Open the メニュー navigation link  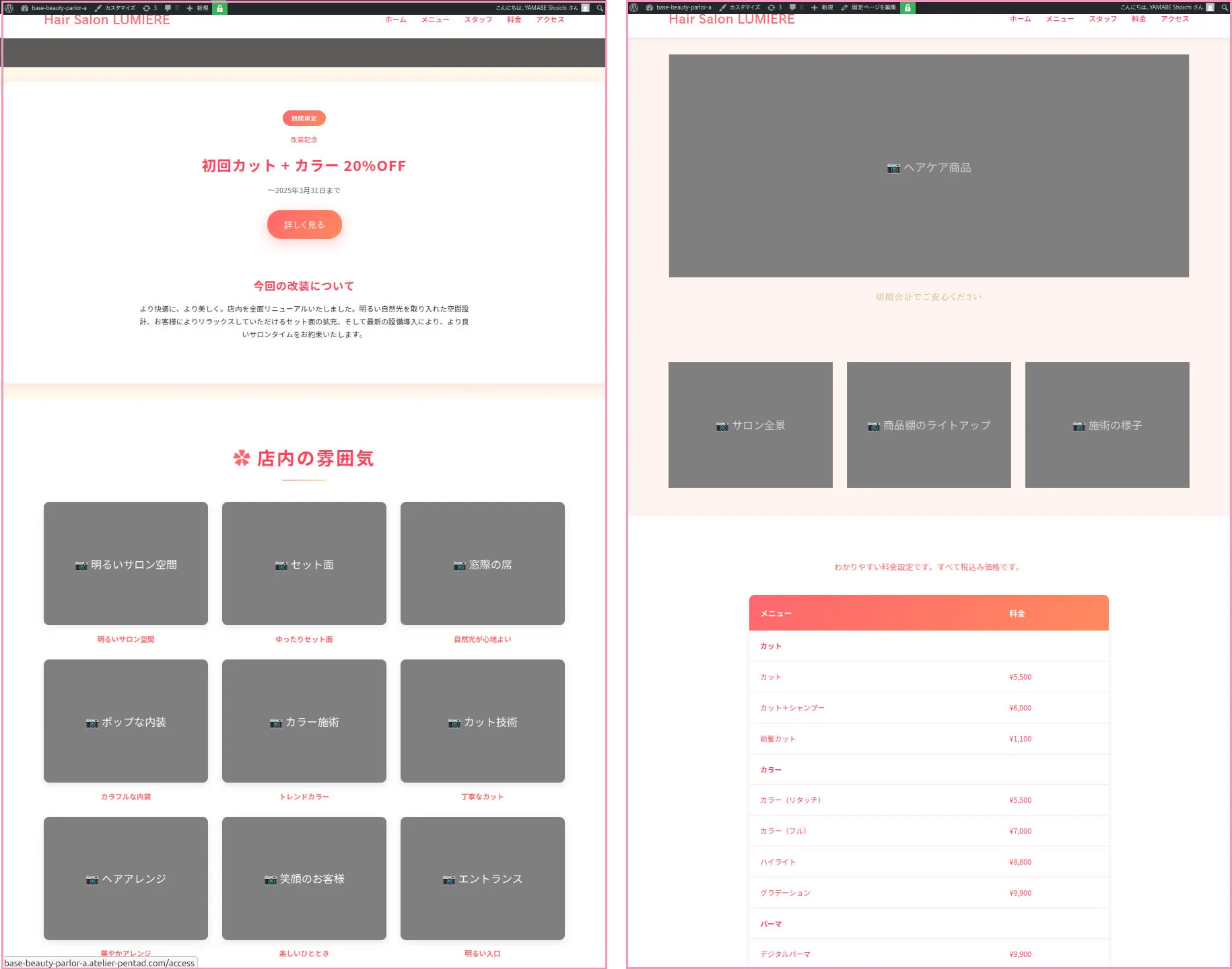pyautogui.click(x=435, y=20)
